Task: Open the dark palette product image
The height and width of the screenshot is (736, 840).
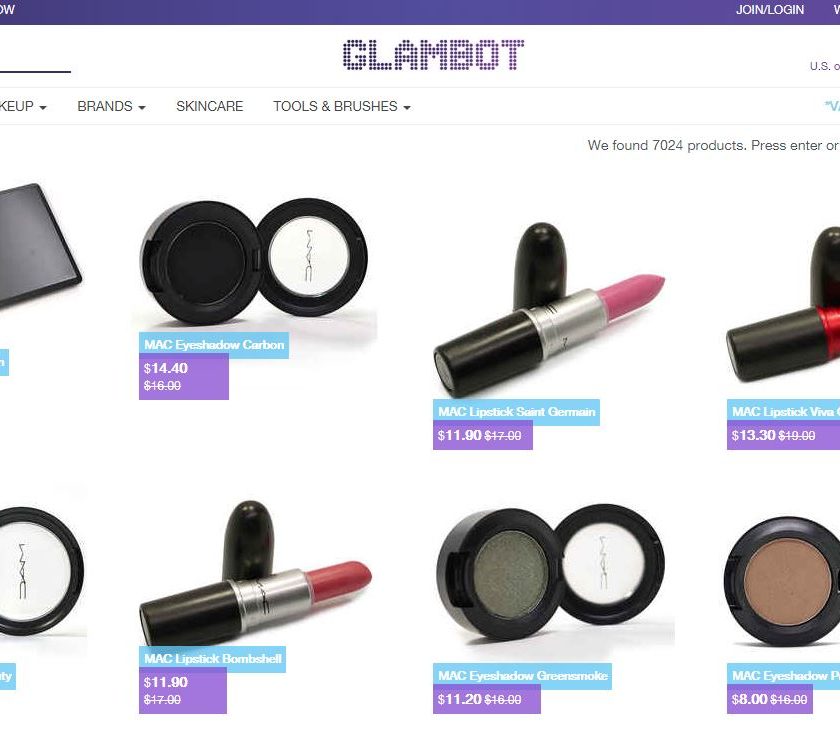Action: coord(39,247)
